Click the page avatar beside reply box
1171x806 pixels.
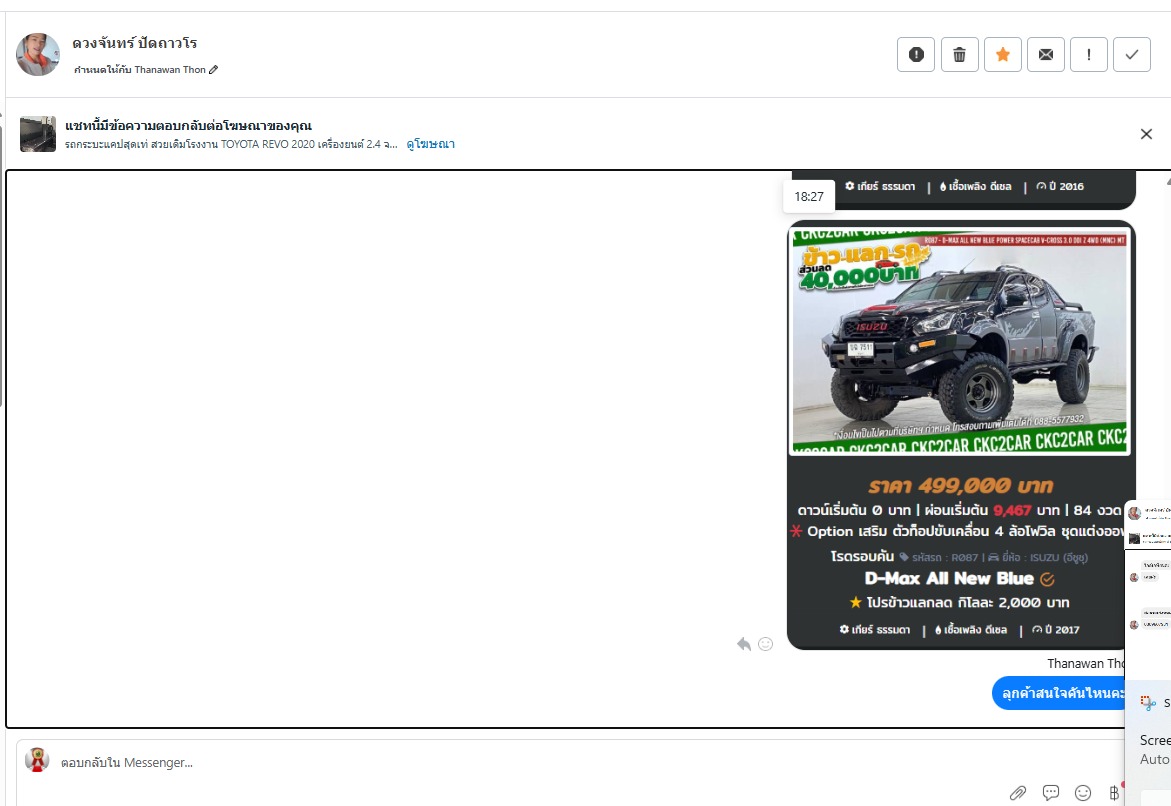point(37,760)
